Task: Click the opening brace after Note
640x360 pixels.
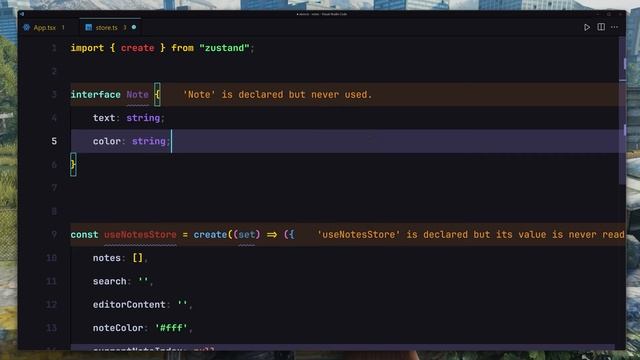Action: coord(157,95)
